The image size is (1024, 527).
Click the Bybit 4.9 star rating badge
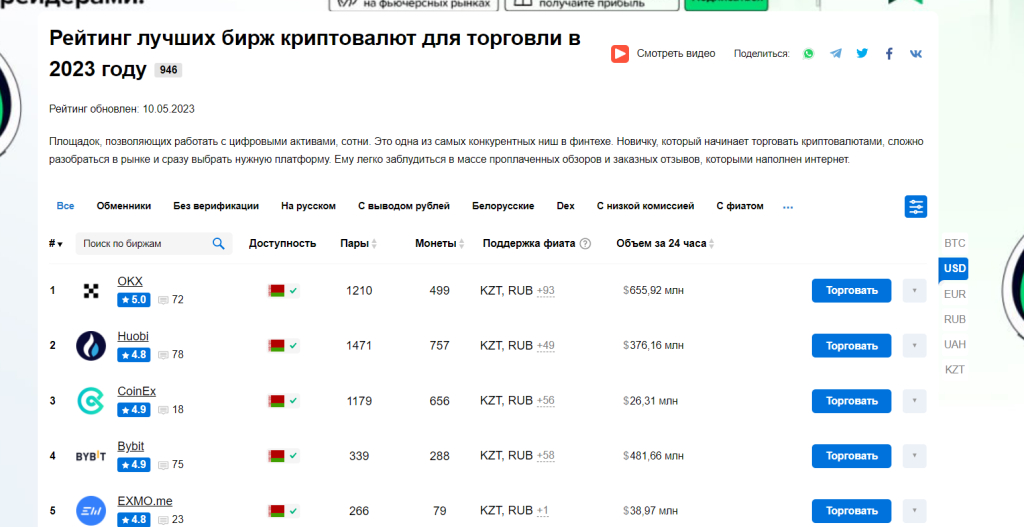click(x=134, y=465)
